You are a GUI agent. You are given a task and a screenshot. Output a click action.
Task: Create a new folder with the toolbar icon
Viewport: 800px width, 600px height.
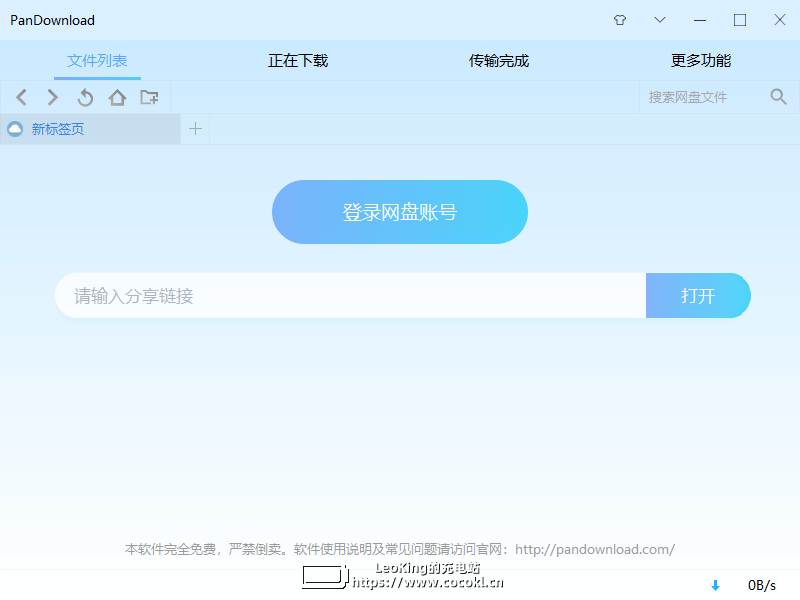tap(149, 97)
